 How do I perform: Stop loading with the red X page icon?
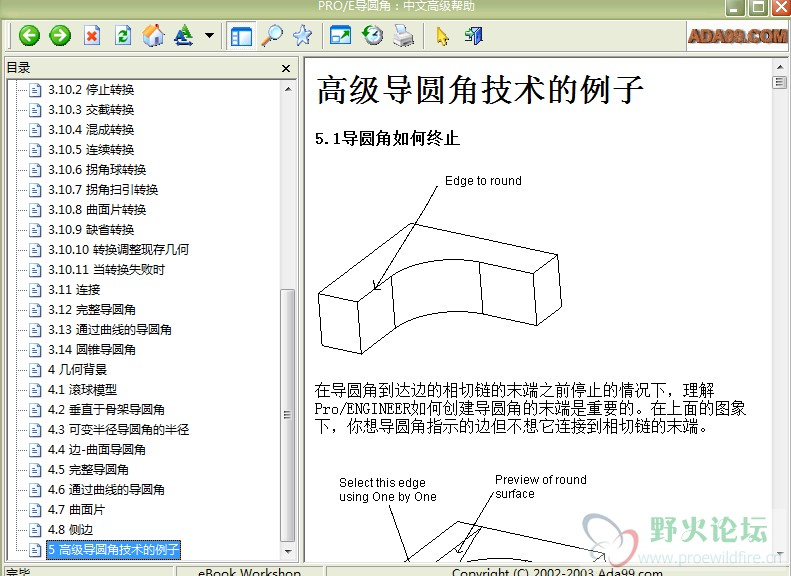92,35
